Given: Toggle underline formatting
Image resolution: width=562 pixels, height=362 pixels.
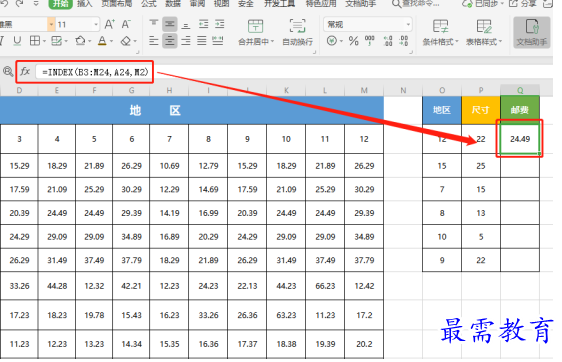Looking at the screenshot, I should pos(17,41).
